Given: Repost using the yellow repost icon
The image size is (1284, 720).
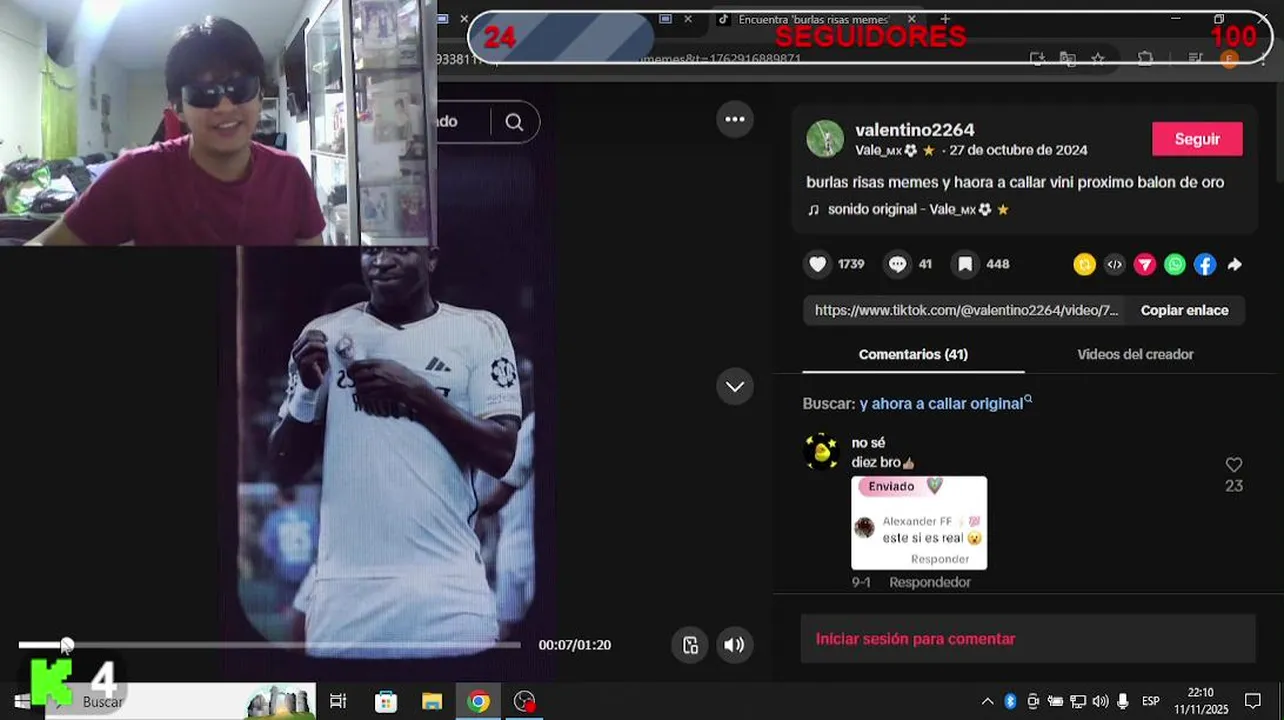Looking at the screenshot, I should click(1085, 264).
